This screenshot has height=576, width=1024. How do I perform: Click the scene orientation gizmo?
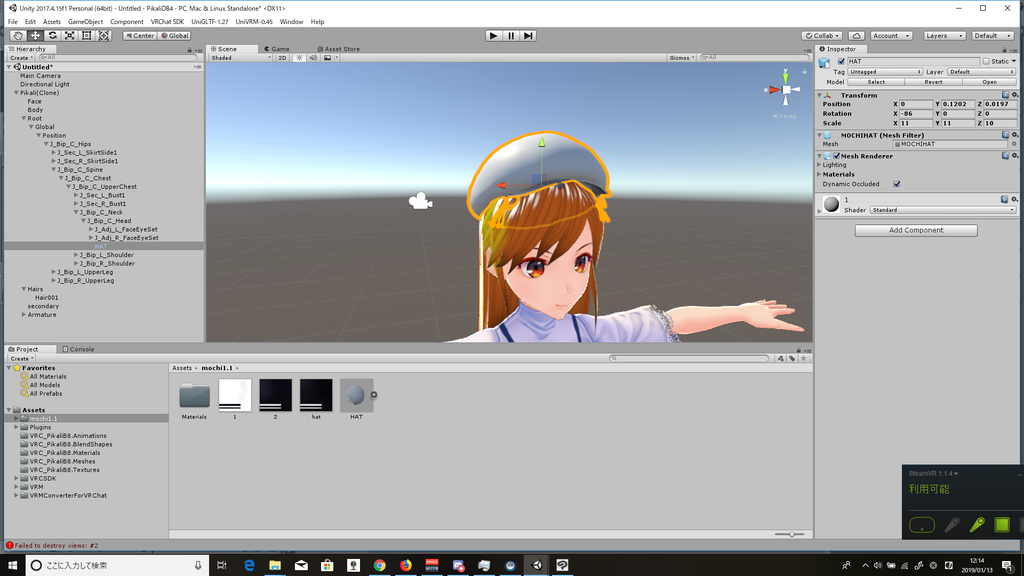786,89
